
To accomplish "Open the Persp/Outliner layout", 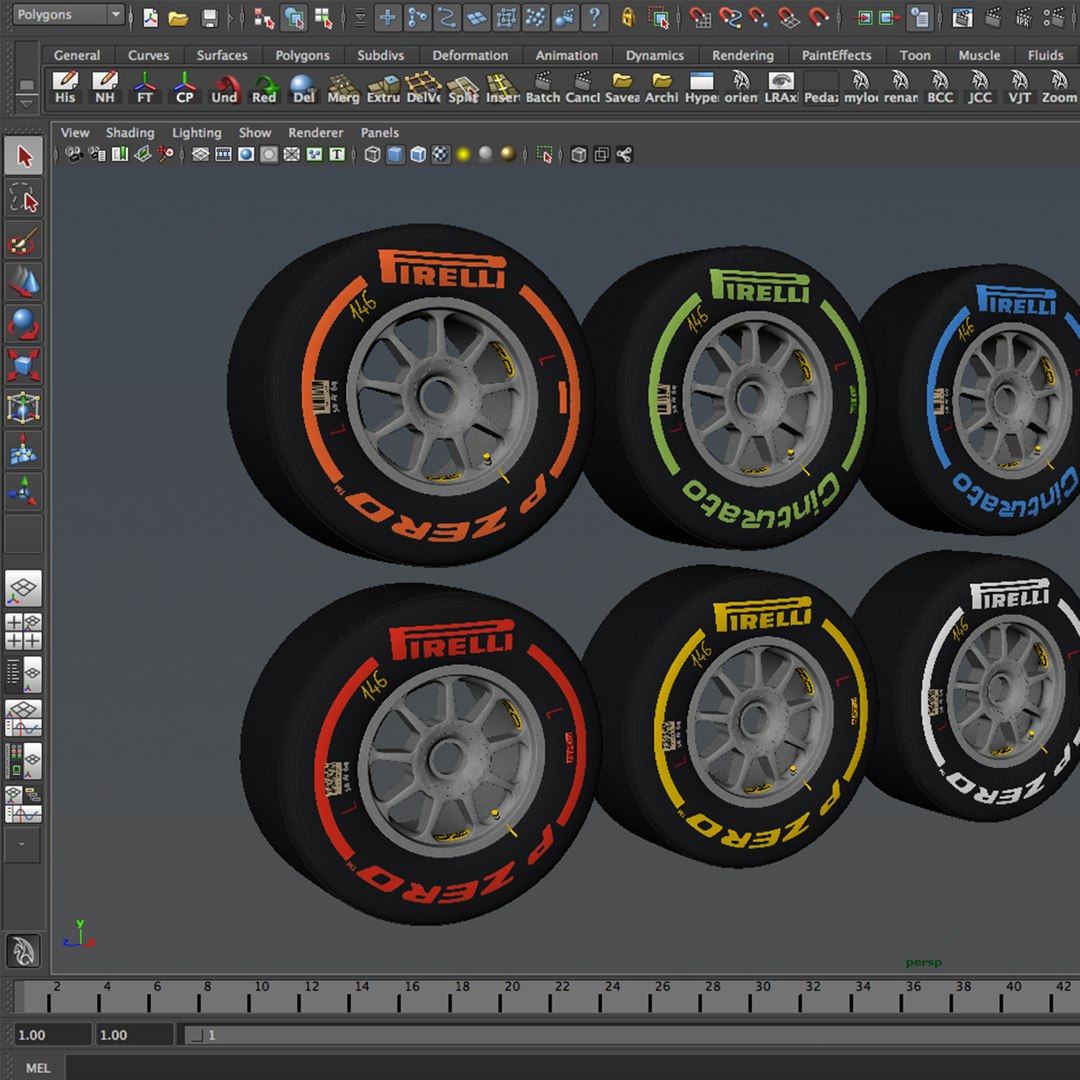I will [x=24, y=674].
